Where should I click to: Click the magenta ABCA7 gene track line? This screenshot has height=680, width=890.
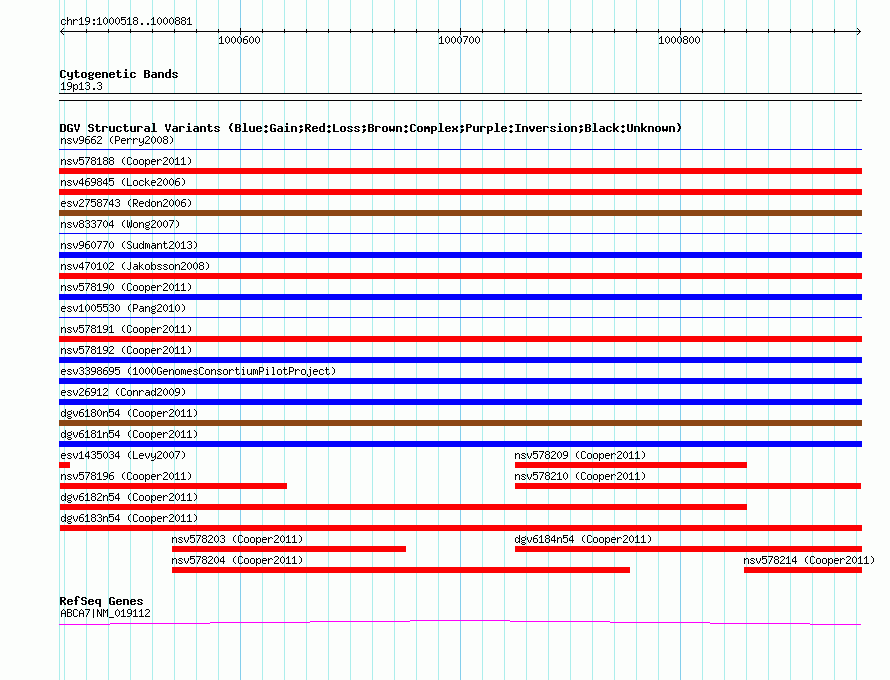click(460, 623)
